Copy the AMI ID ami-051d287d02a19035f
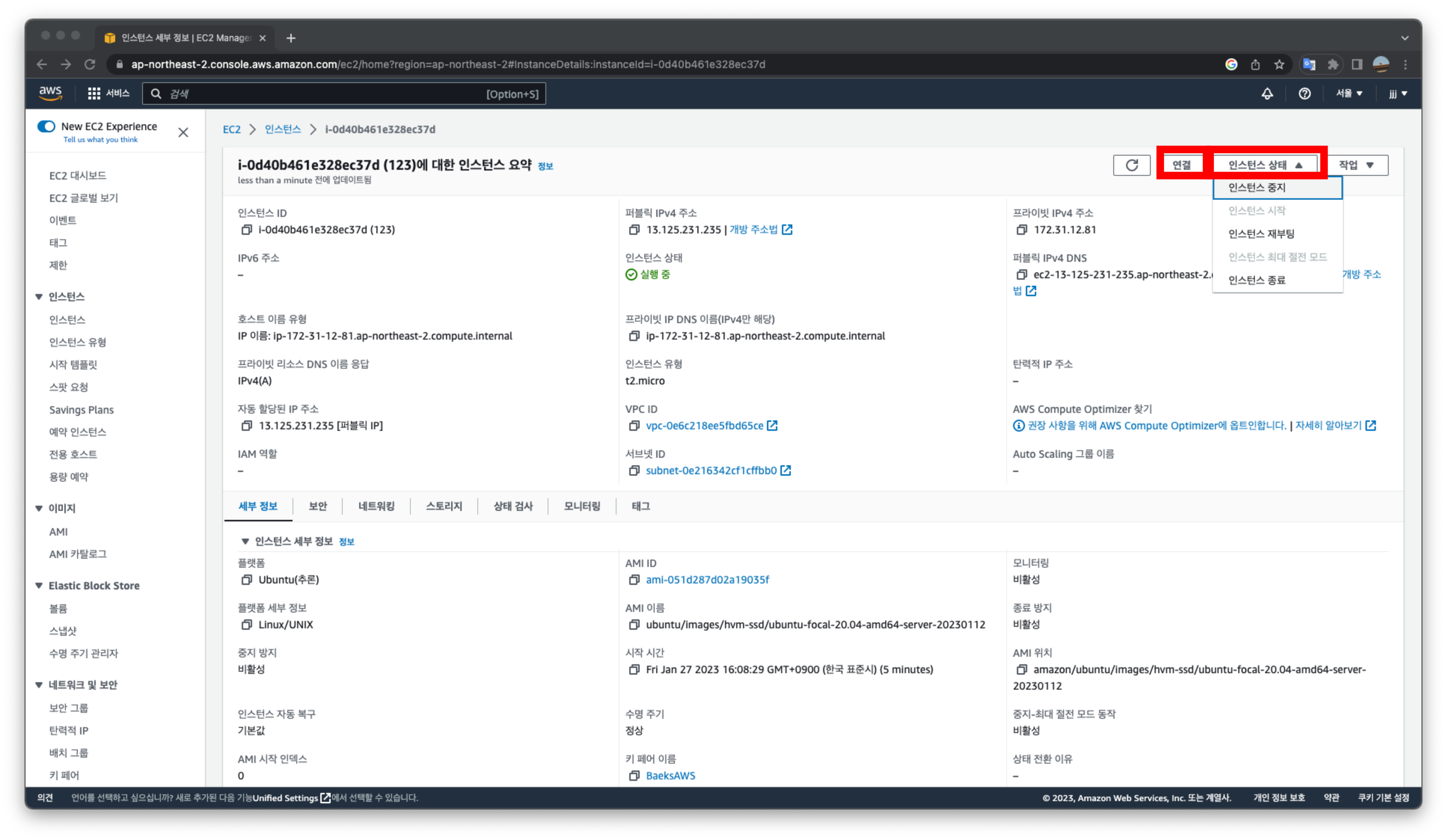 point(634,580)
